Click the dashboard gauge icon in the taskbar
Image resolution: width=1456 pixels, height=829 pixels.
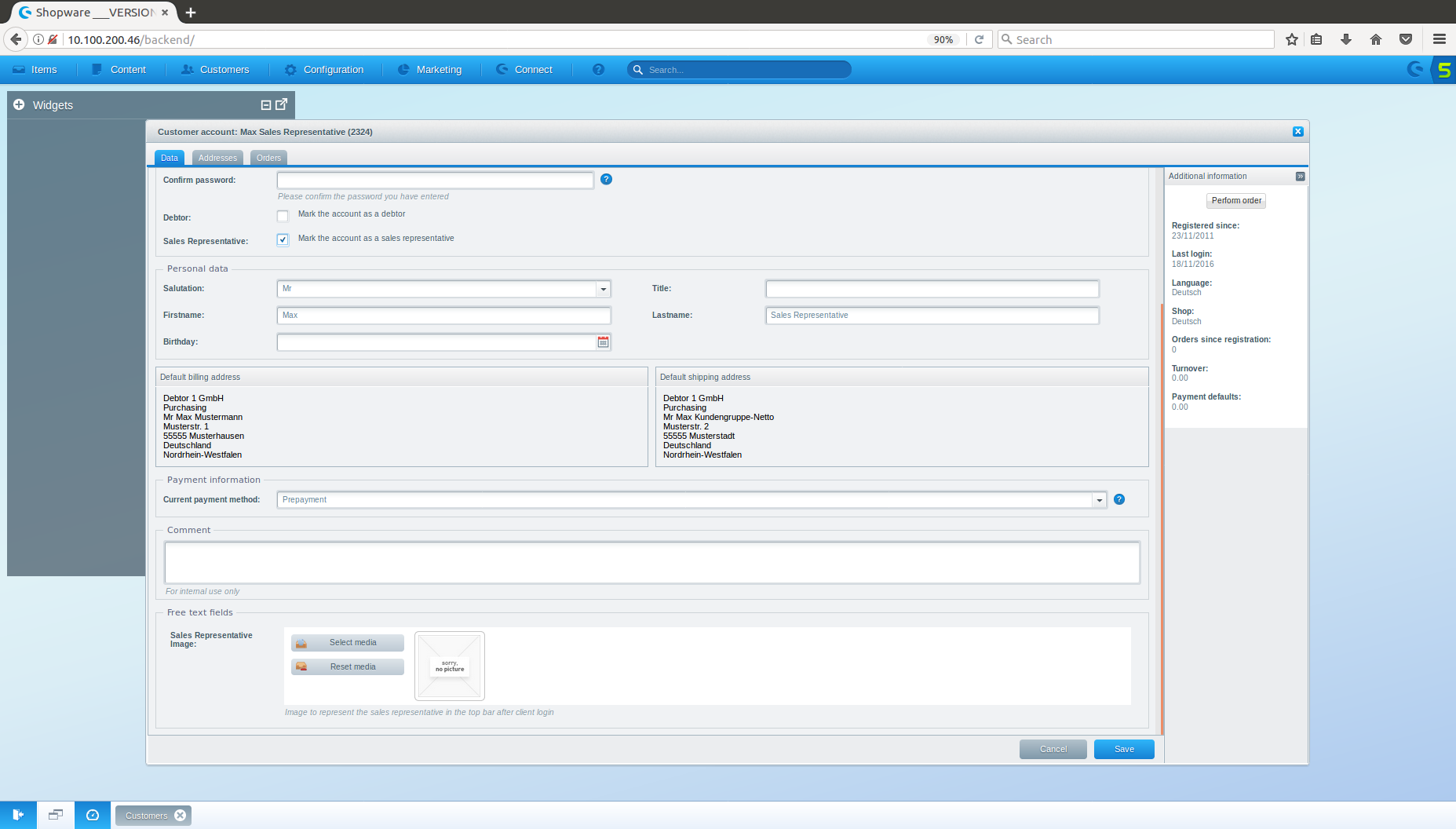(x=93, y=815)
